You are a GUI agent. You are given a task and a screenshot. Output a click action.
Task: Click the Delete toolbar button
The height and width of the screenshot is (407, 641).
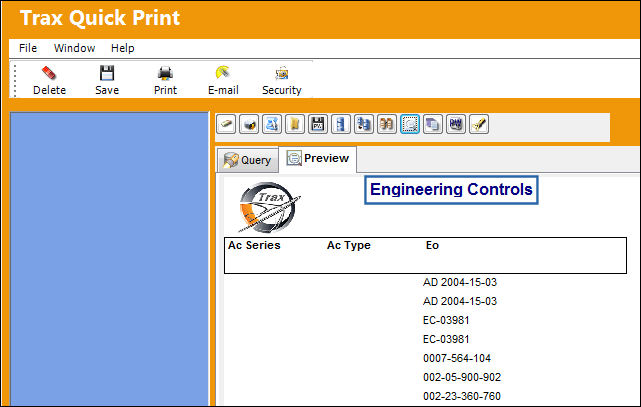(x=49, y=81)
